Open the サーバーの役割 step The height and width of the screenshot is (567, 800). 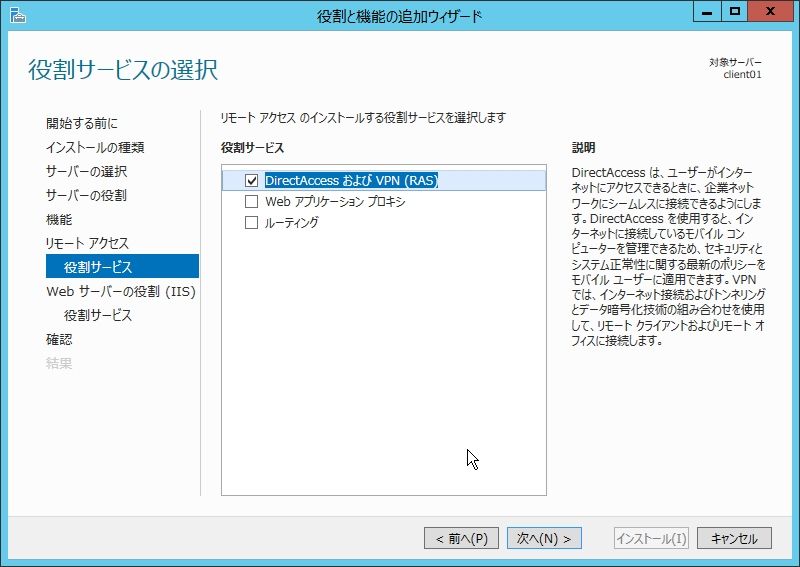coord(86,195)
